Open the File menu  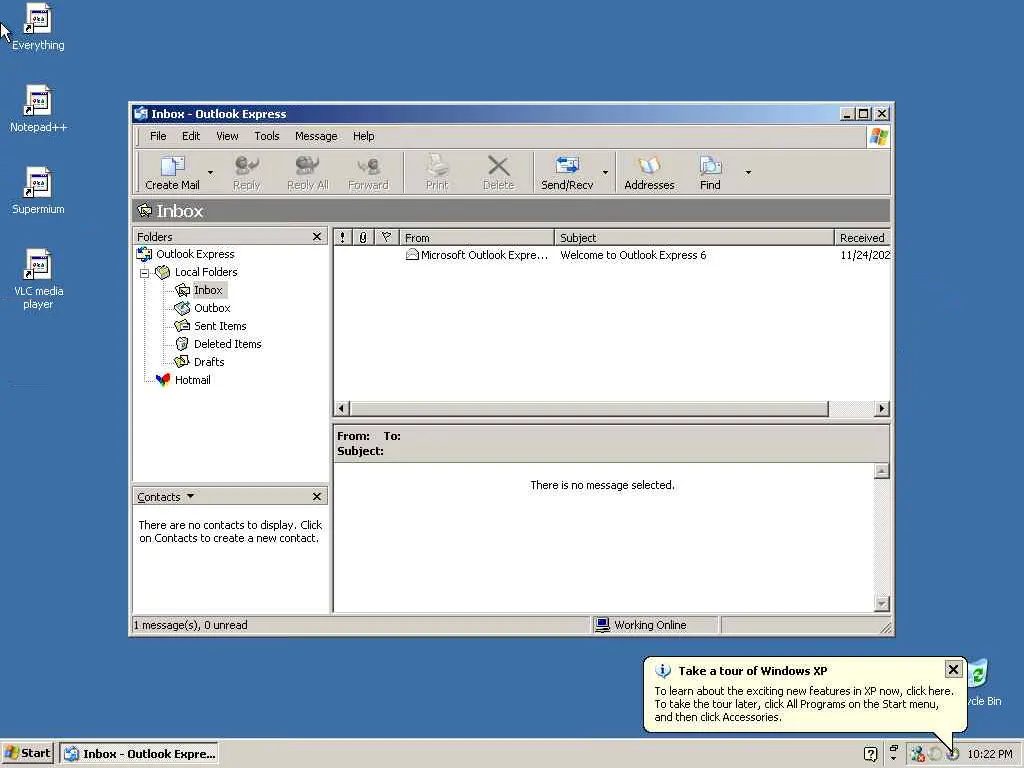point(158,136)
